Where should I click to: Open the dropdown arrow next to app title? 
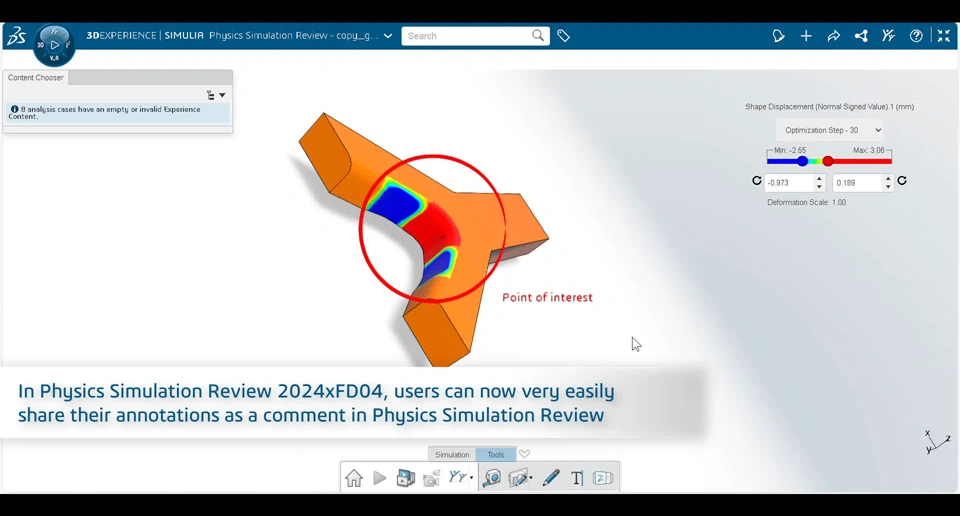point(388,36)
